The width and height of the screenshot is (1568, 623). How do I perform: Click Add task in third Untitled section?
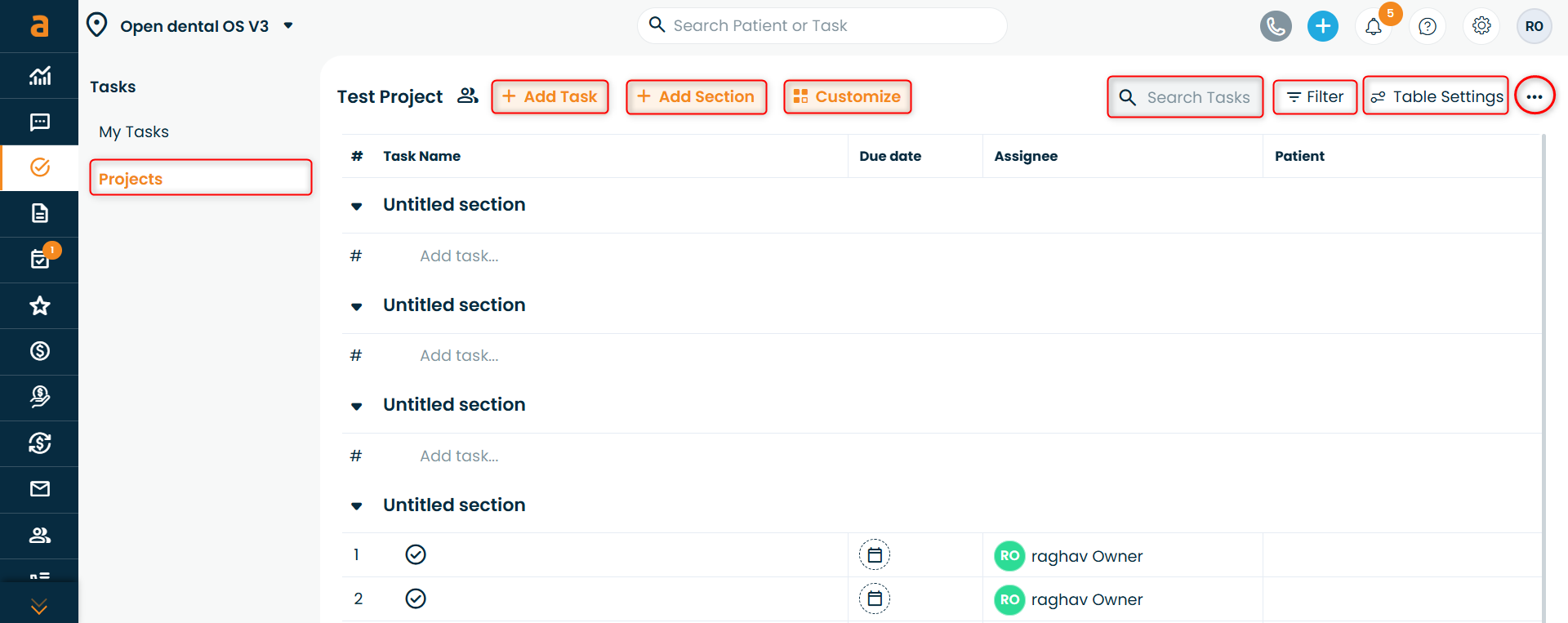click(459, 456)
